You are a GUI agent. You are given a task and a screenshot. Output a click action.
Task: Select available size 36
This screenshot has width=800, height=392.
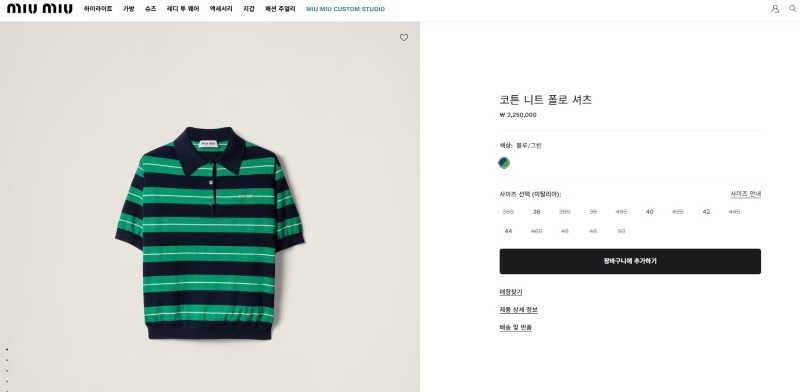(536, 212)
